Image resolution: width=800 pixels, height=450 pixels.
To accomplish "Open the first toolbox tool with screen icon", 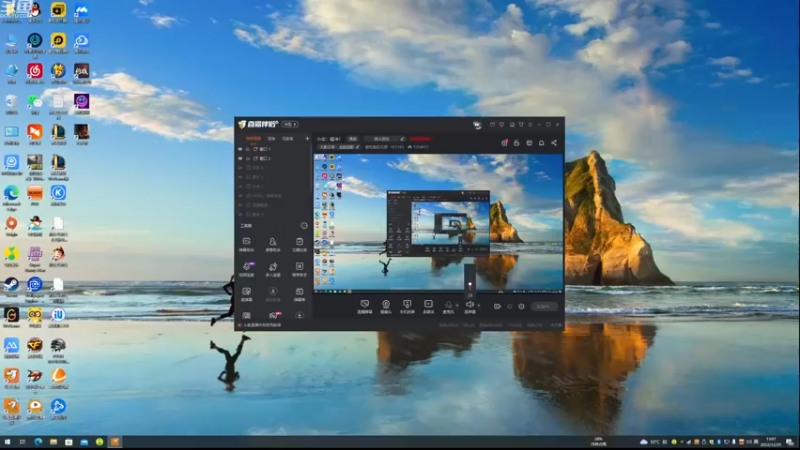I will coord(246,244).
